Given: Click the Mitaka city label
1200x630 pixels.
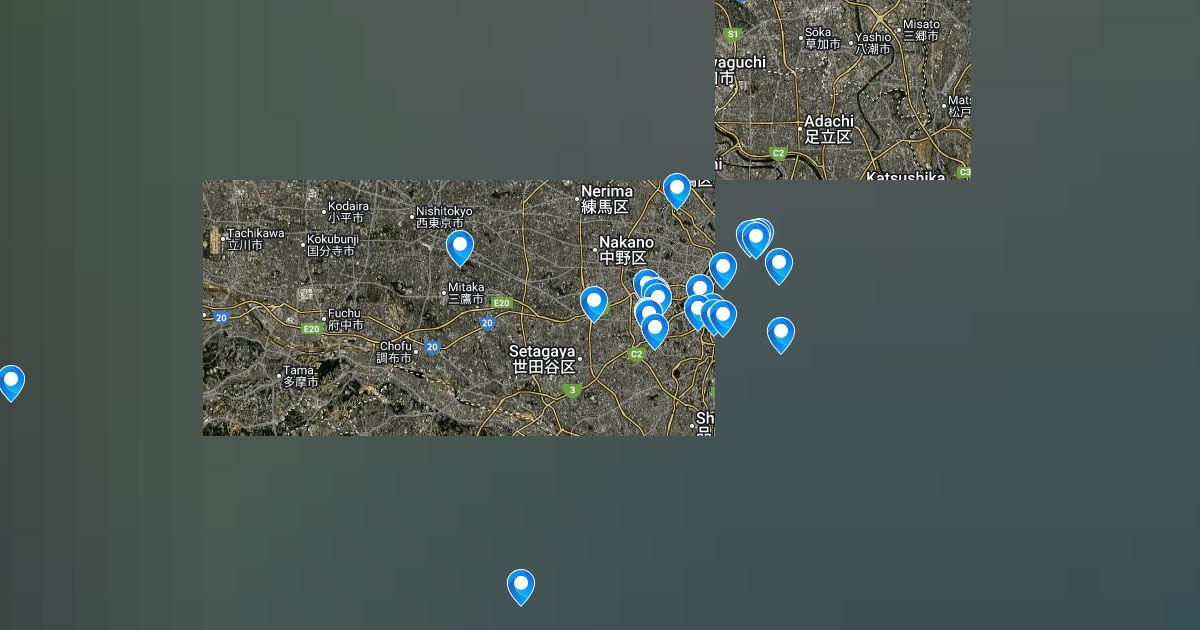Looking at the screenshot, I should point(466,293).
